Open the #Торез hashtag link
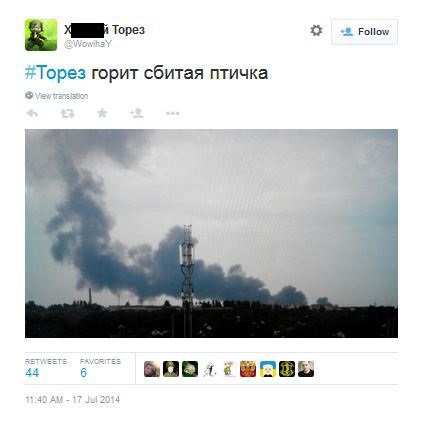The width and height of the screenshot is (424, 423). 55,72
